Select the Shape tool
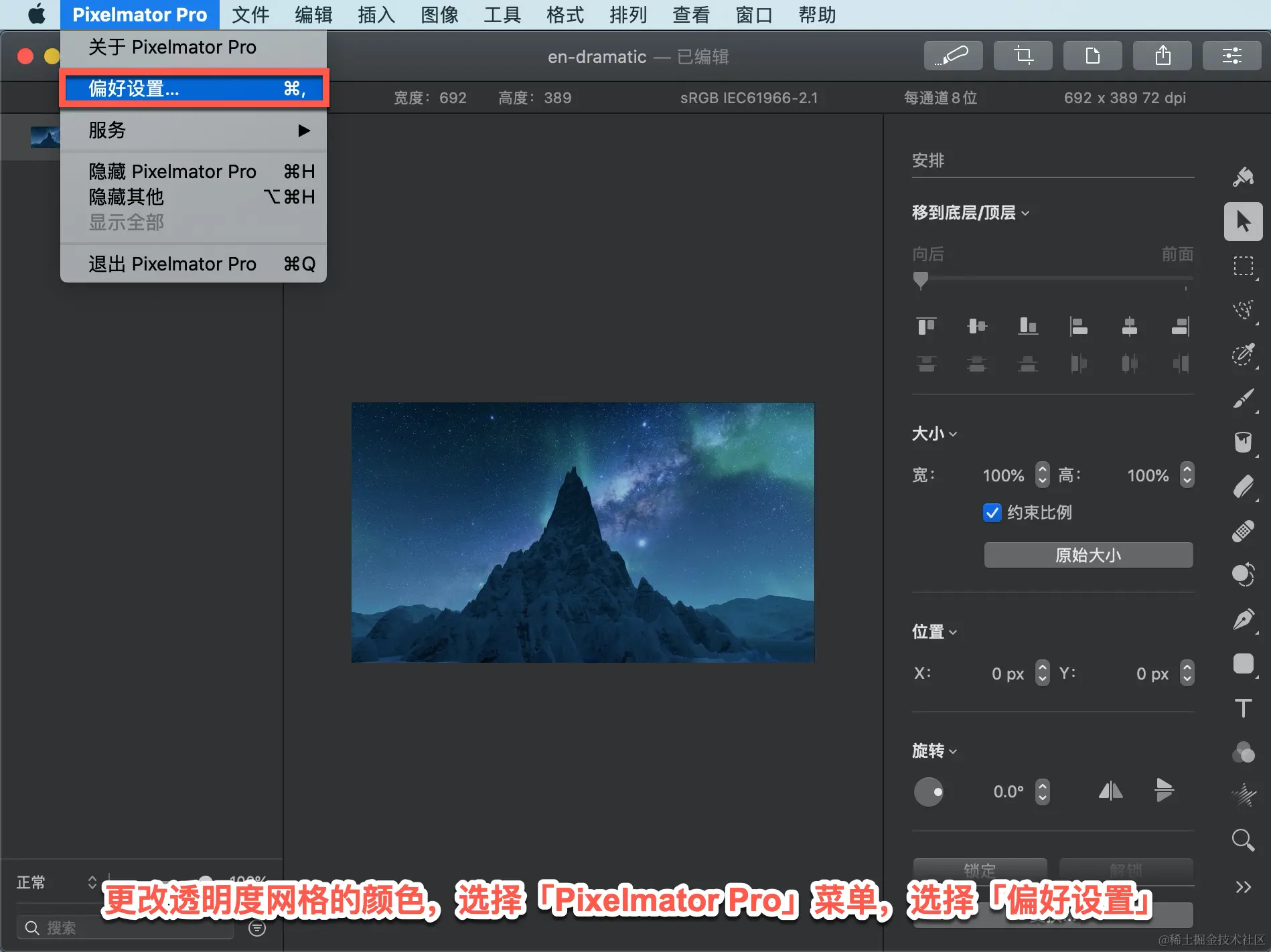This screenshot has width=1271, height=952. point(1244,663)
